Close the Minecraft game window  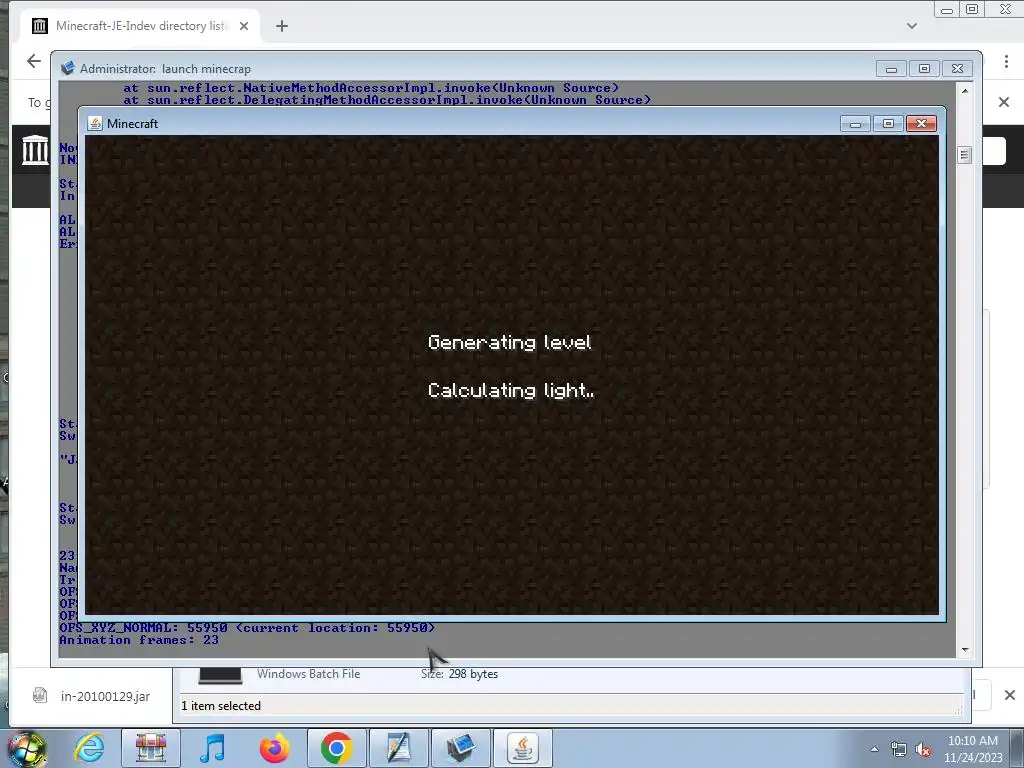(921, 124)
